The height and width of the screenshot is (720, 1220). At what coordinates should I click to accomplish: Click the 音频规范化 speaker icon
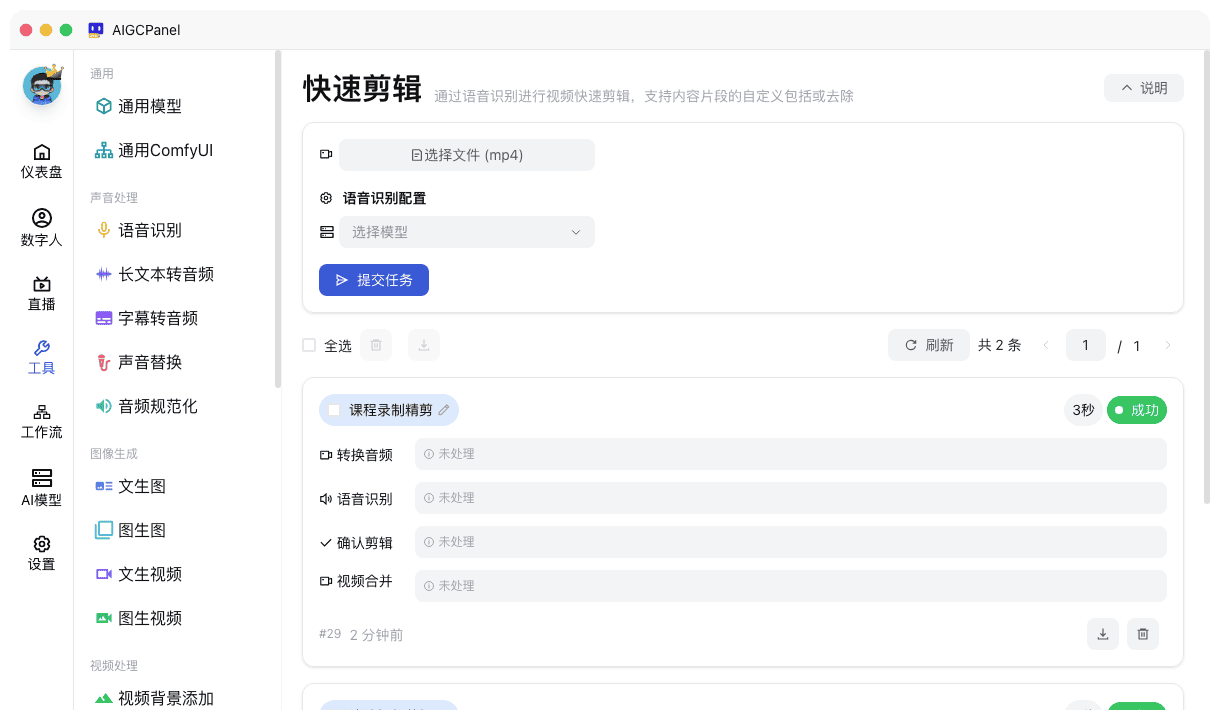(x=104, y=406)
